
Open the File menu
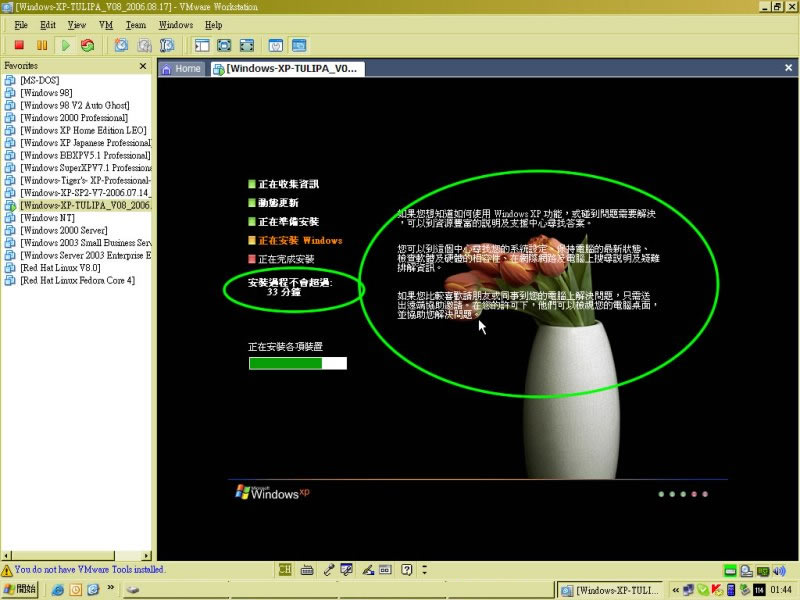(x=21, y=25)
